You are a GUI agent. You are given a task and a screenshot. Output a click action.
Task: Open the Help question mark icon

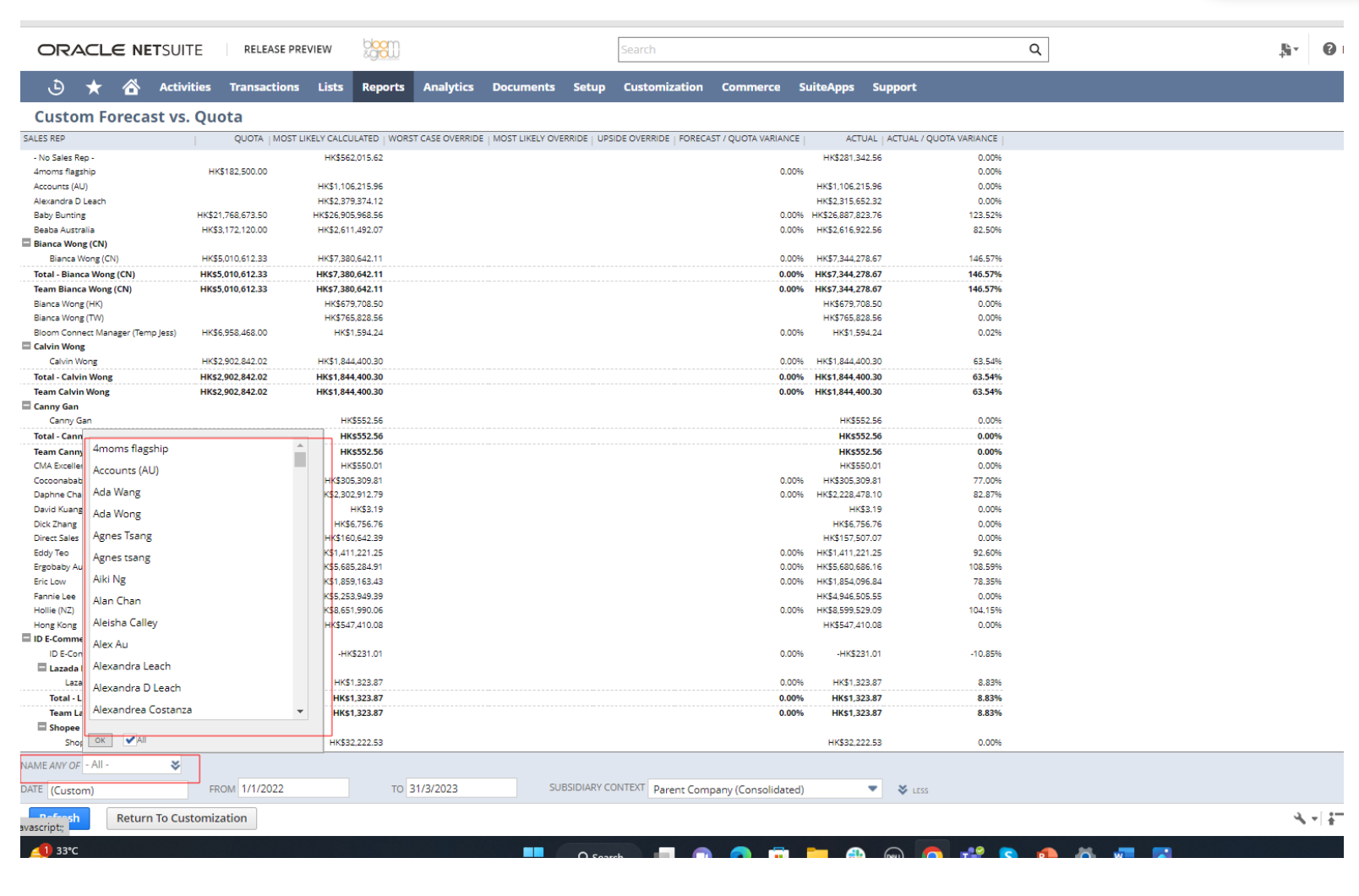[1329, 49]
